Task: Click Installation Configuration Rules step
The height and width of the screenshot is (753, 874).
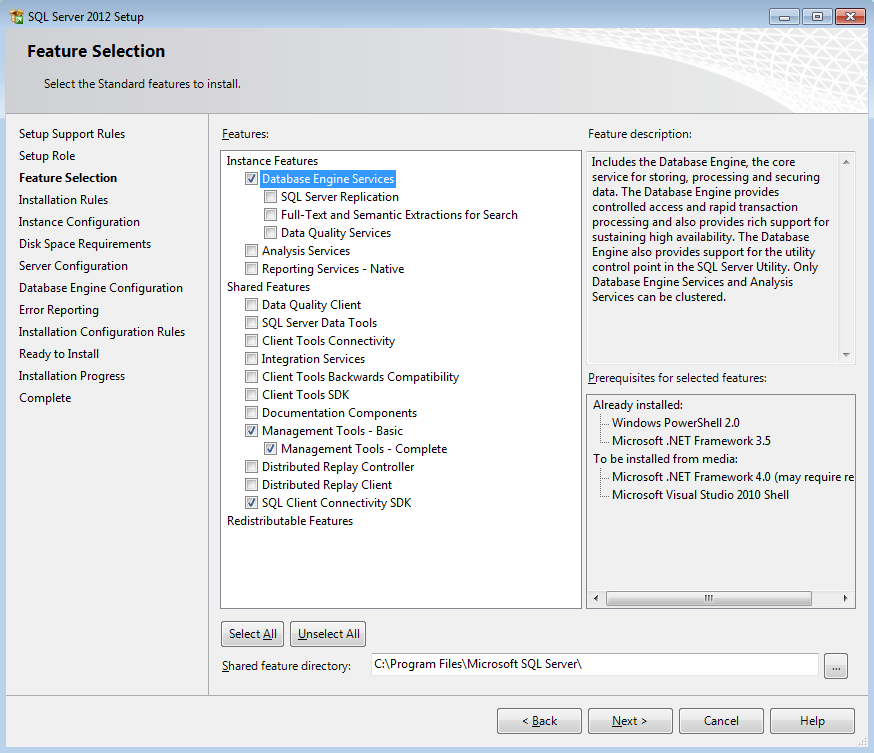Action: 101,332
